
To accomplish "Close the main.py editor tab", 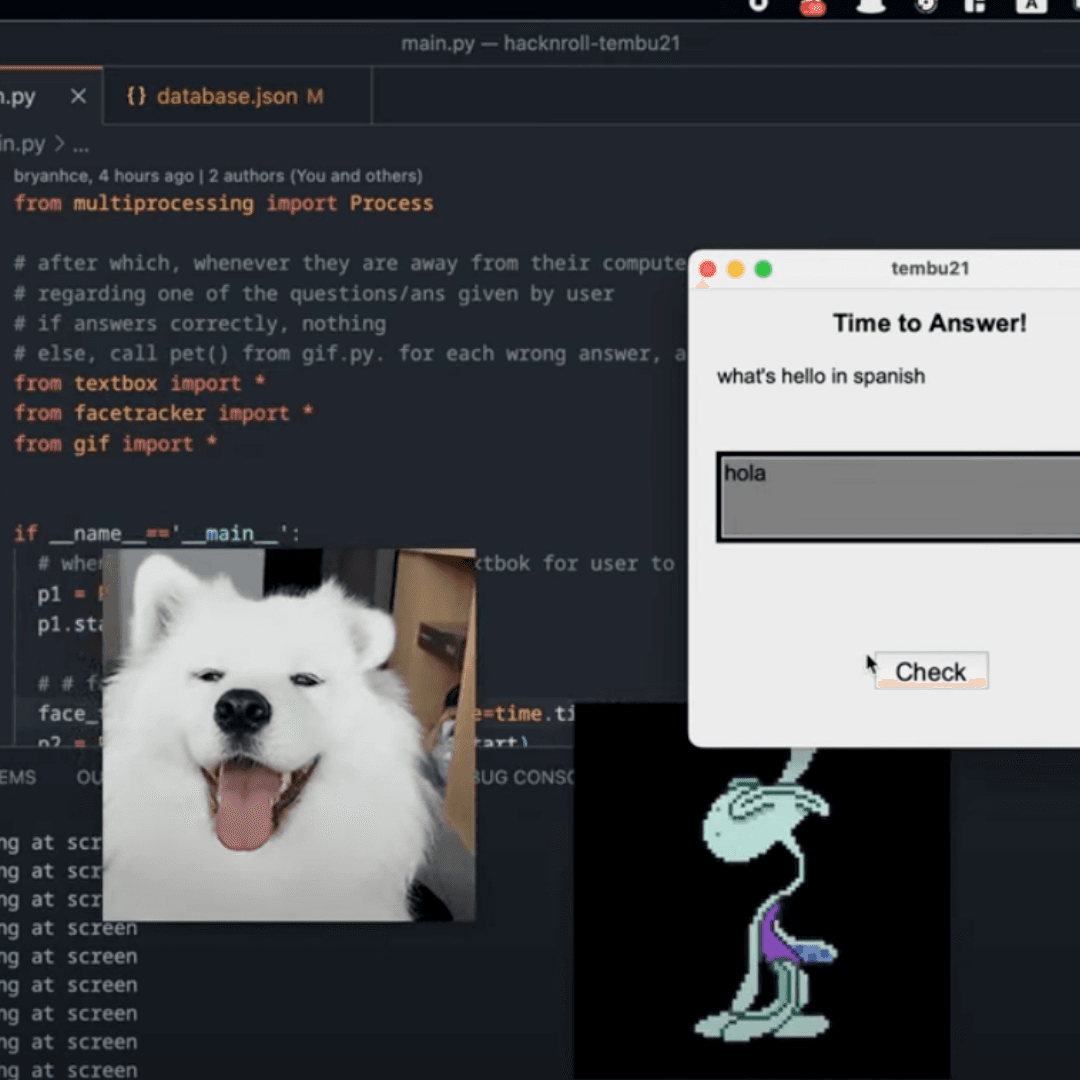I will pyautogui.click(x=78, y=97).
